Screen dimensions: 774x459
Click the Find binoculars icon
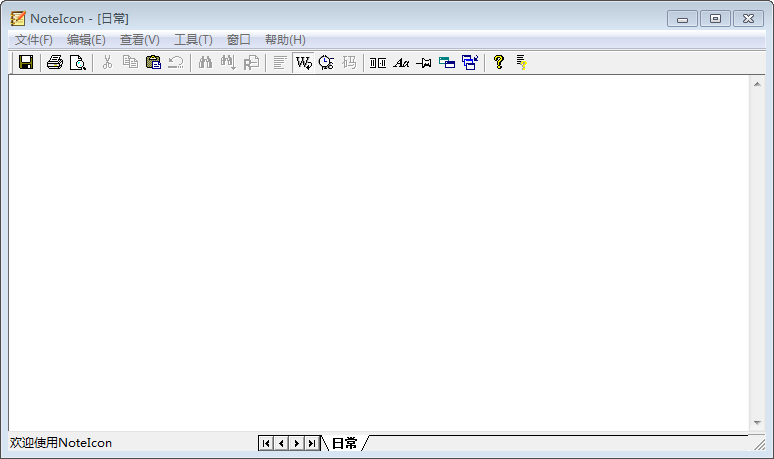pyautogui.click(x=205, y=62)
